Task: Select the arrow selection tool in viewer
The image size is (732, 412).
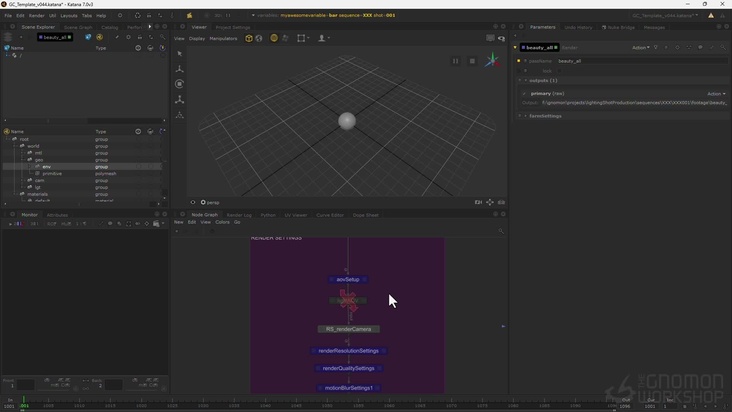Action: pyautogui.click(x=179, y=53)
